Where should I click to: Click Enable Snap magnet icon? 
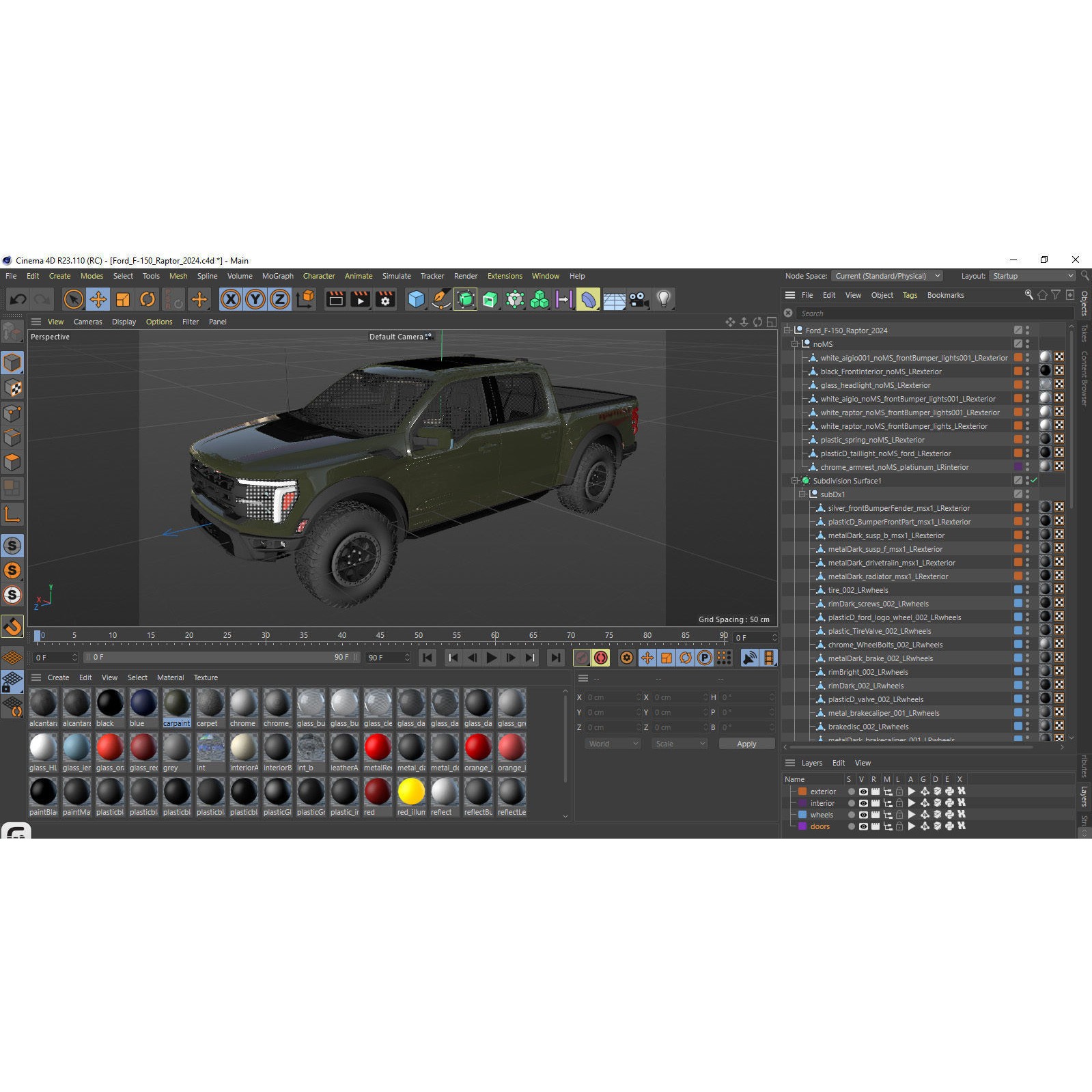(x=12, y=626)
